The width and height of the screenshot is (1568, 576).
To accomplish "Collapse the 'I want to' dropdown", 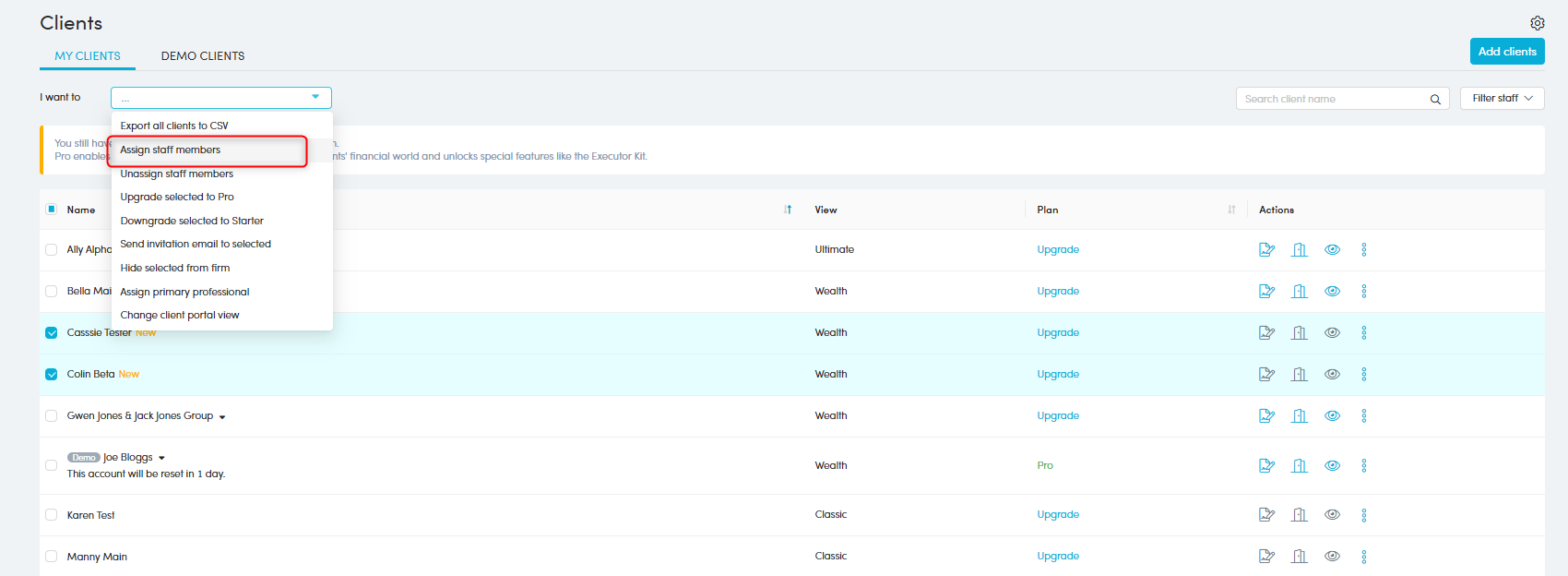I will click(x=315, y=98).
